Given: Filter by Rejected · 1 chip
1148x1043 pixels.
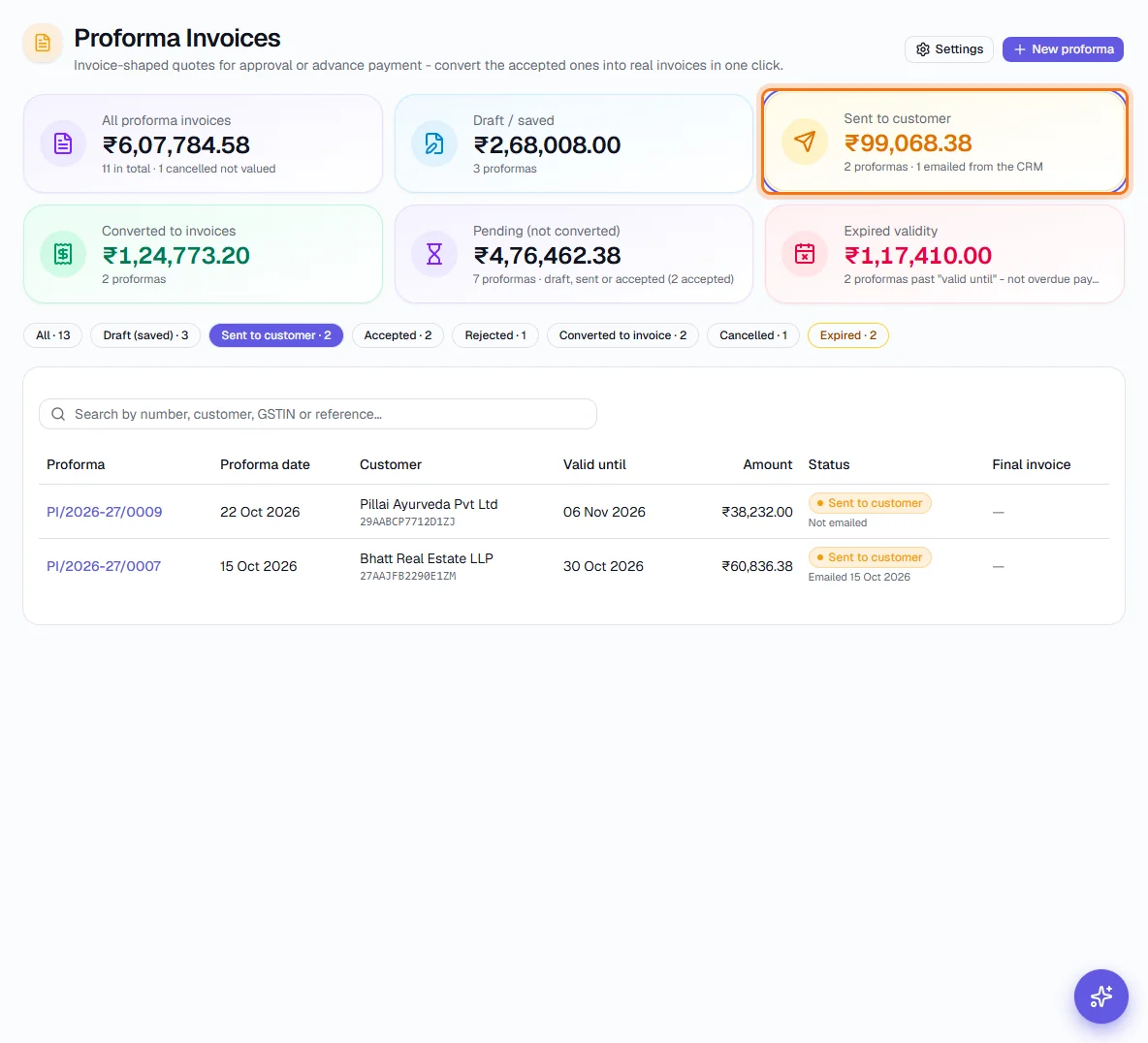Looking at the screenshot, I should tap(494, 335).
